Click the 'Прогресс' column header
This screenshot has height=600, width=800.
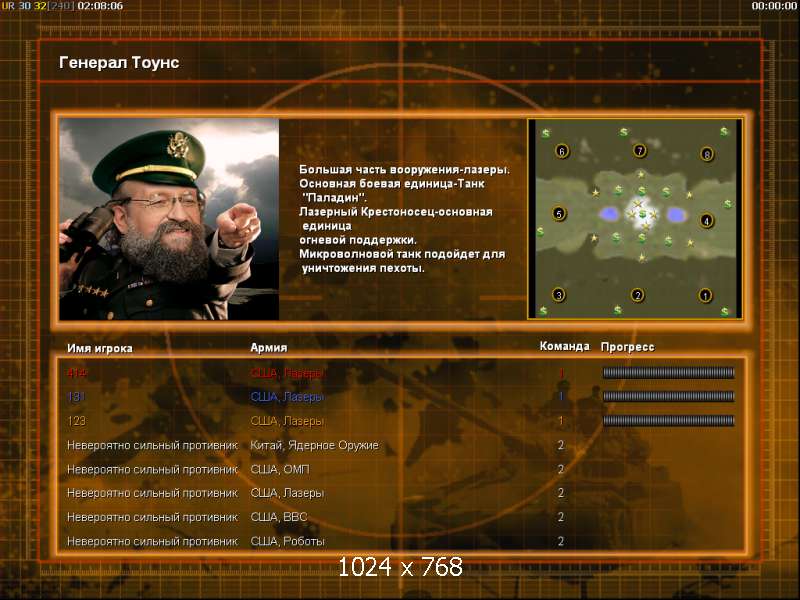[628, 347]
